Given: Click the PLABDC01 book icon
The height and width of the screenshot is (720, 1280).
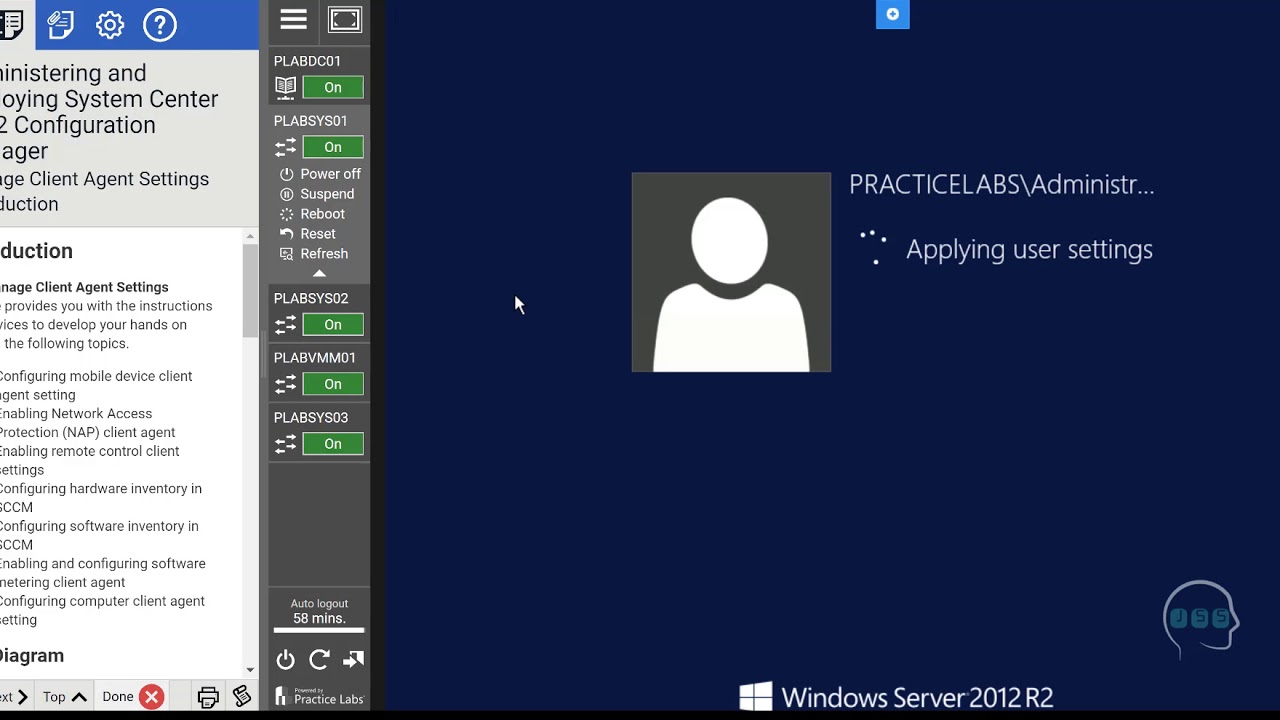Looking at the screenshot, I should point(285,88).
